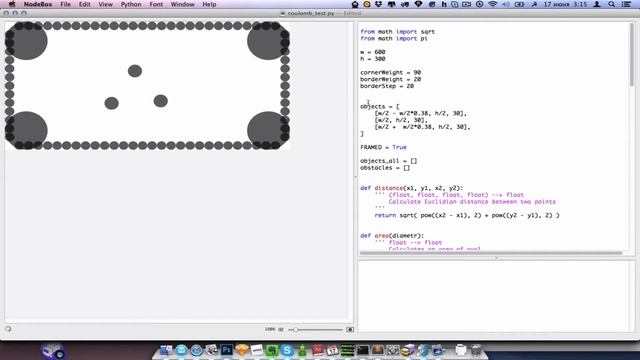The width and height of the screenshot is (640, 360).
Task: Open the NodeBox application menu
Action: click(x=38, y=4)
